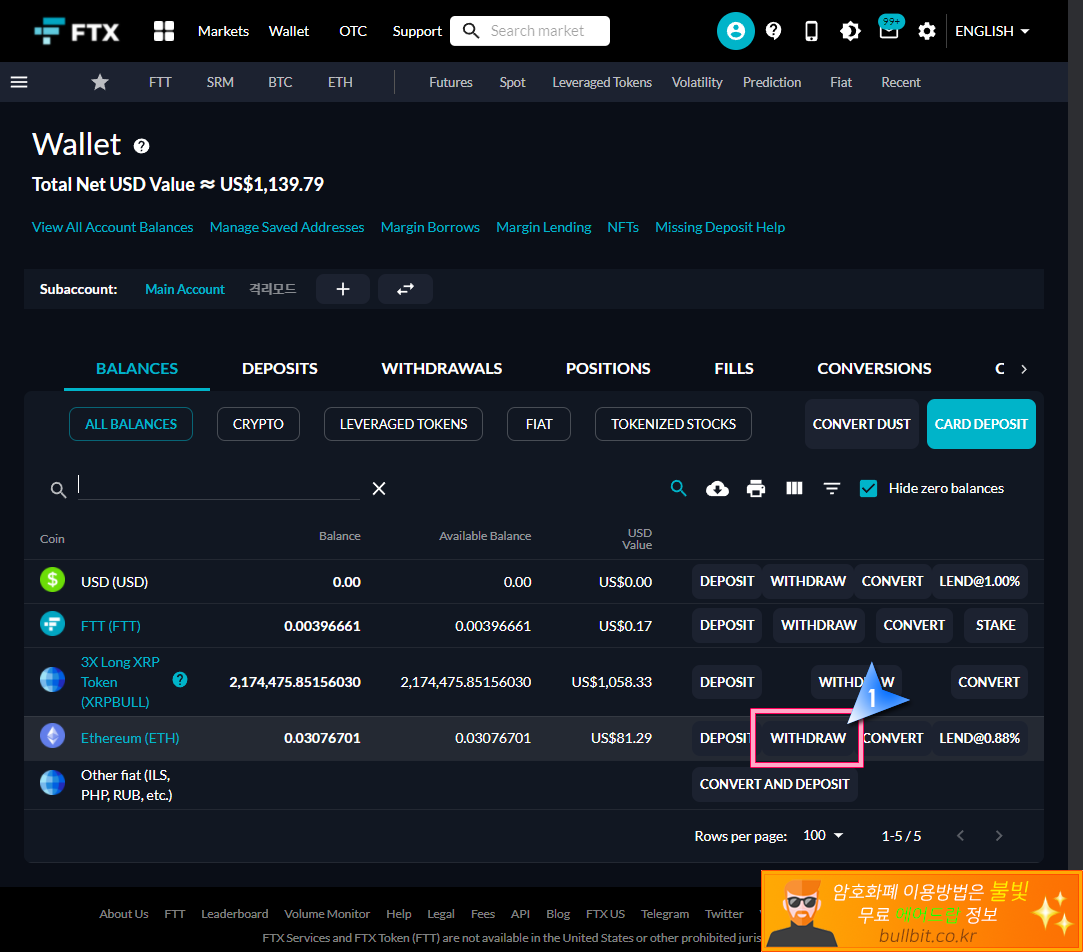Open the Markets menu in header
Image resolution: width=1083 pixels, height=952 pixels.
click(x=223, y=31)
